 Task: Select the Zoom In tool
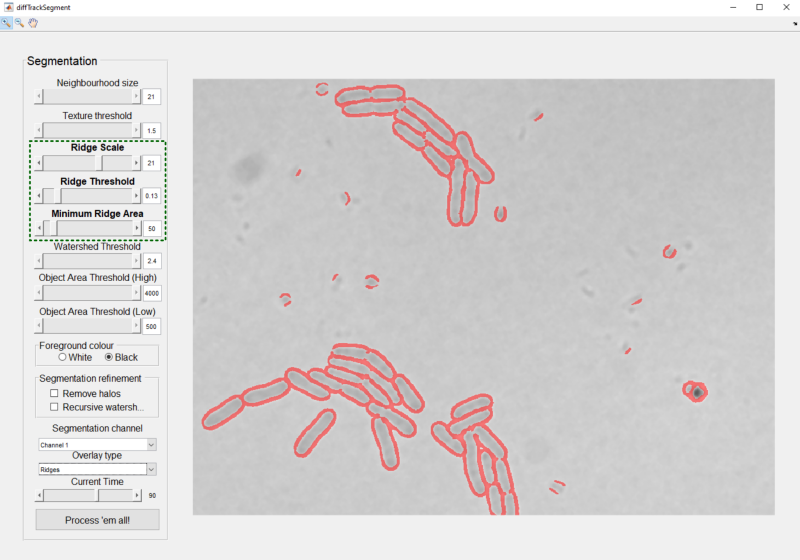click(x=6, y=23)
